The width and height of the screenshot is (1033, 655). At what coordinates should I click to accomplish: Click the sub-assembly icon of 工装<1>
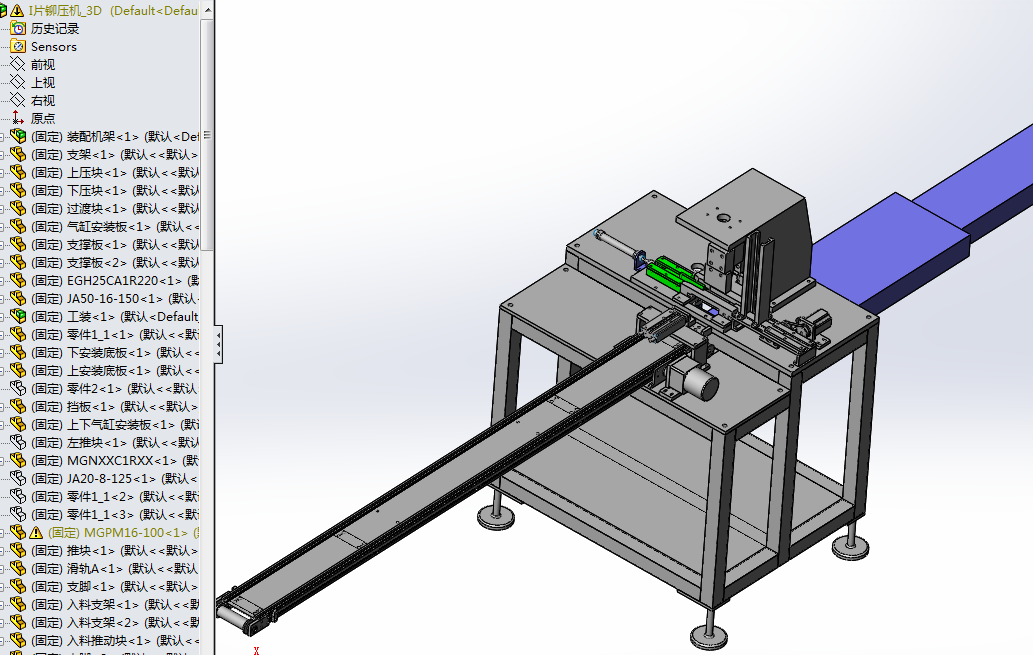18,316
